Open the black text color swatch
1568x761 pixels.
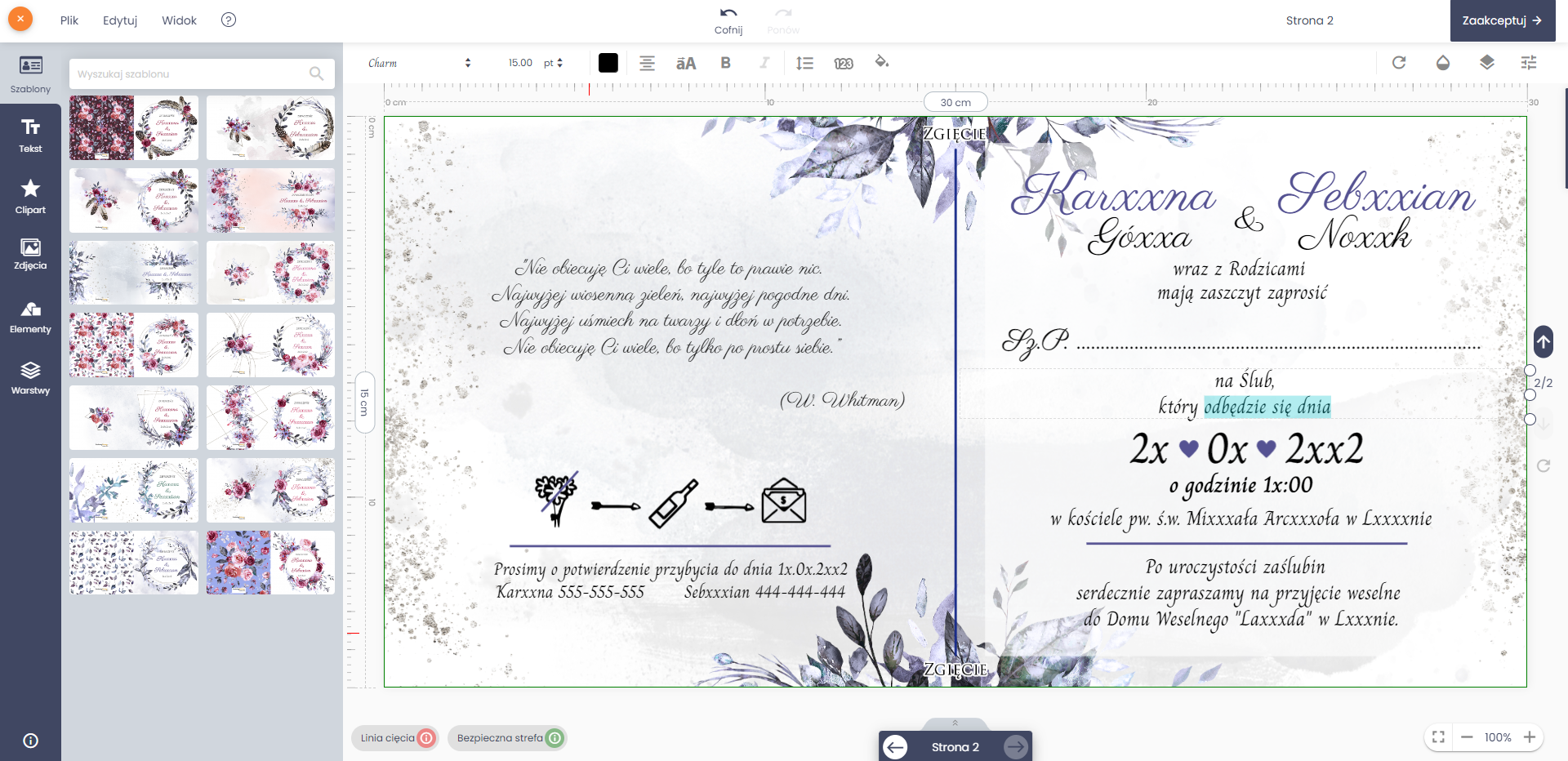(x=608, y=63)
